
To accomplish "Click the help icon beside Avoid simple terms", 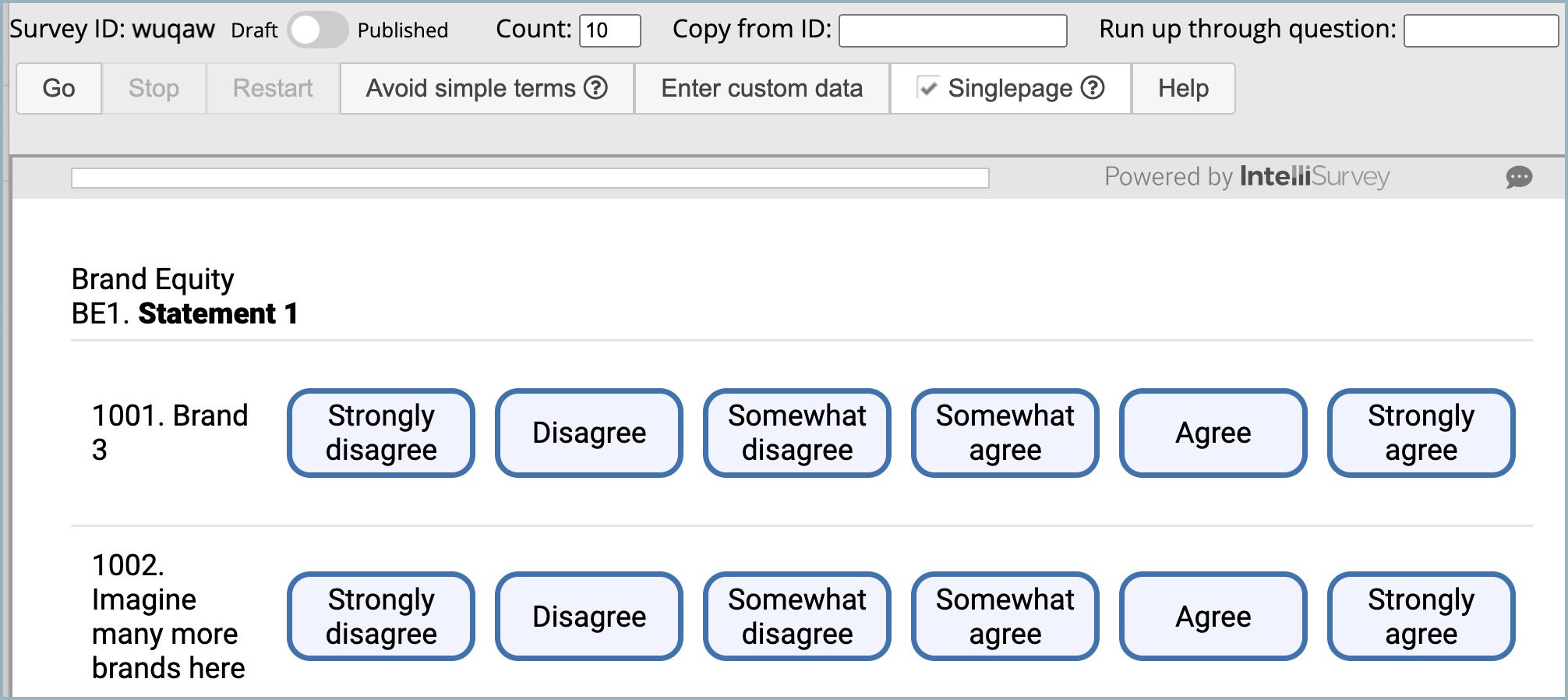I will click(596, 88).
